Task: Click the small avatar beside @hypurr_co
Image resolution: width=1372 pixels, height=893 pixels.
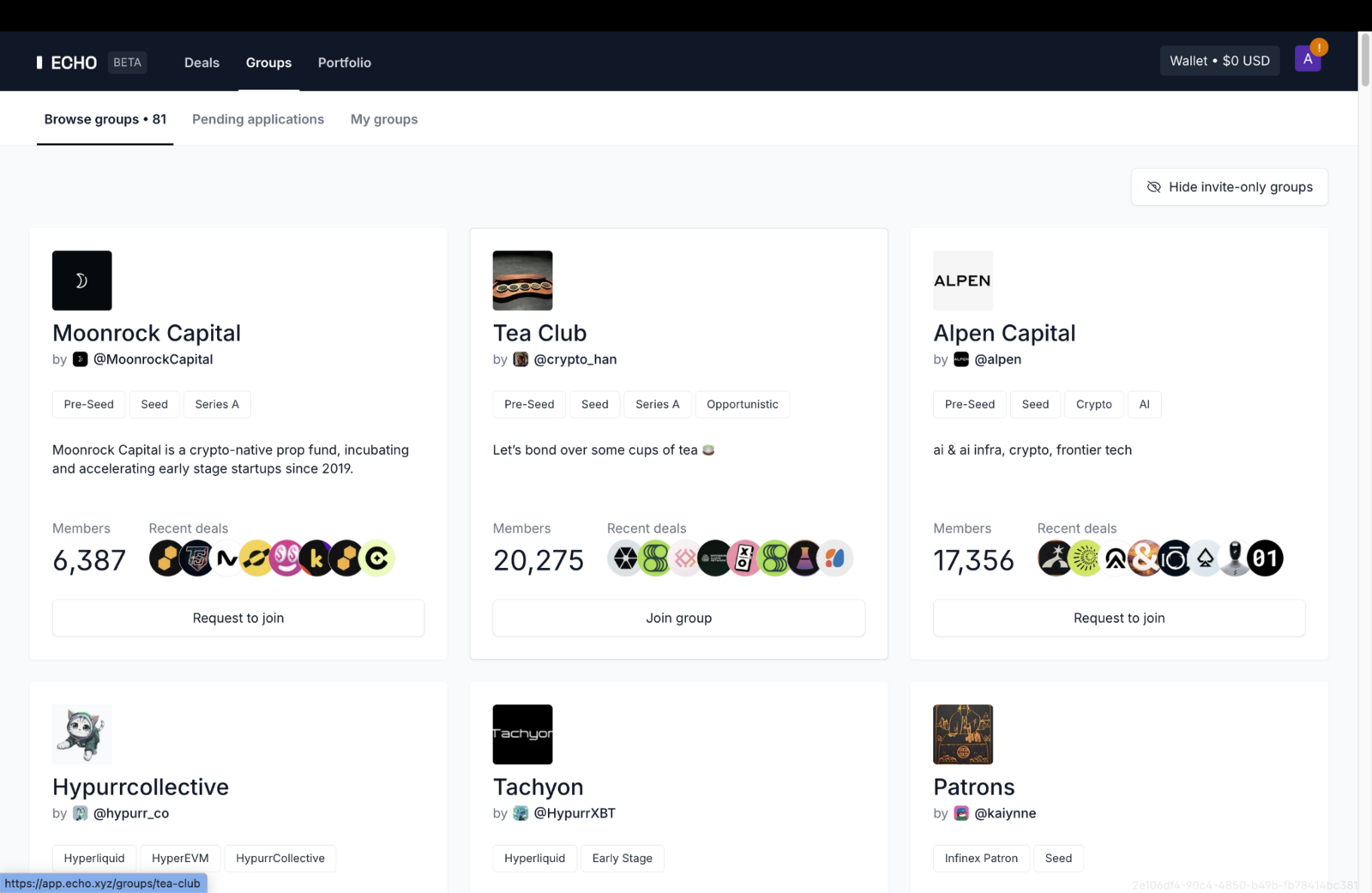Action: pos(80,813)
